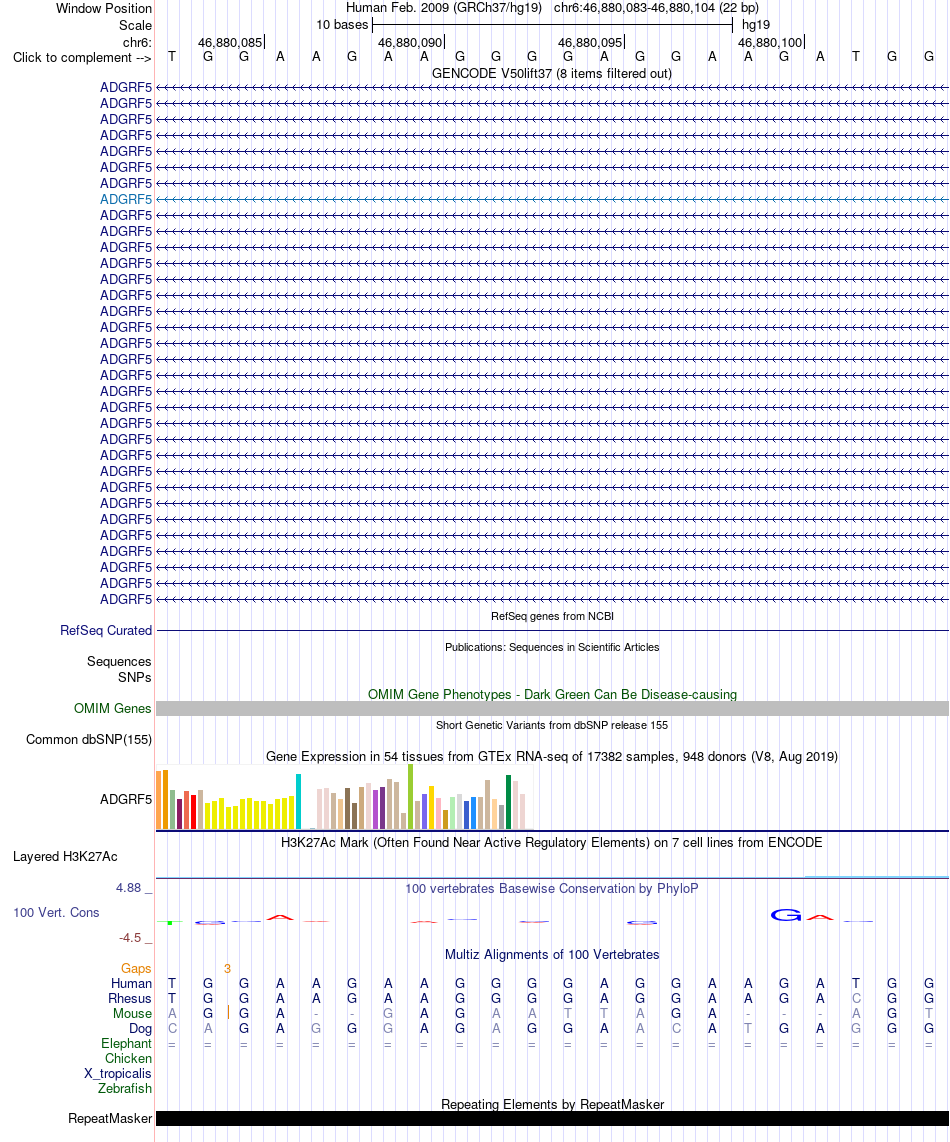Open the H3K27Ac Mark ENCODE track title
This screenshot has width=950, height=1142.
(551, 843)
